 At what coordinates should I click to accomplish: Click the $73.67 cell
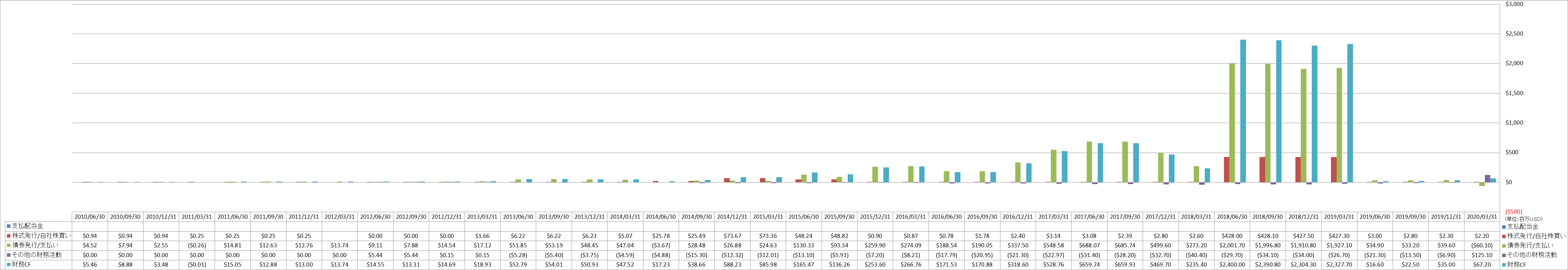[733, 235]
